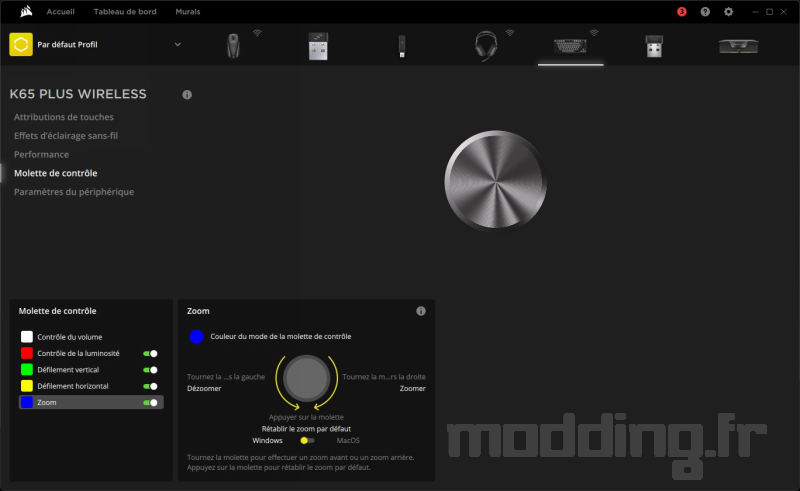Go to Performance section
The height and width of the screenshot is (491, 800).
41,155
